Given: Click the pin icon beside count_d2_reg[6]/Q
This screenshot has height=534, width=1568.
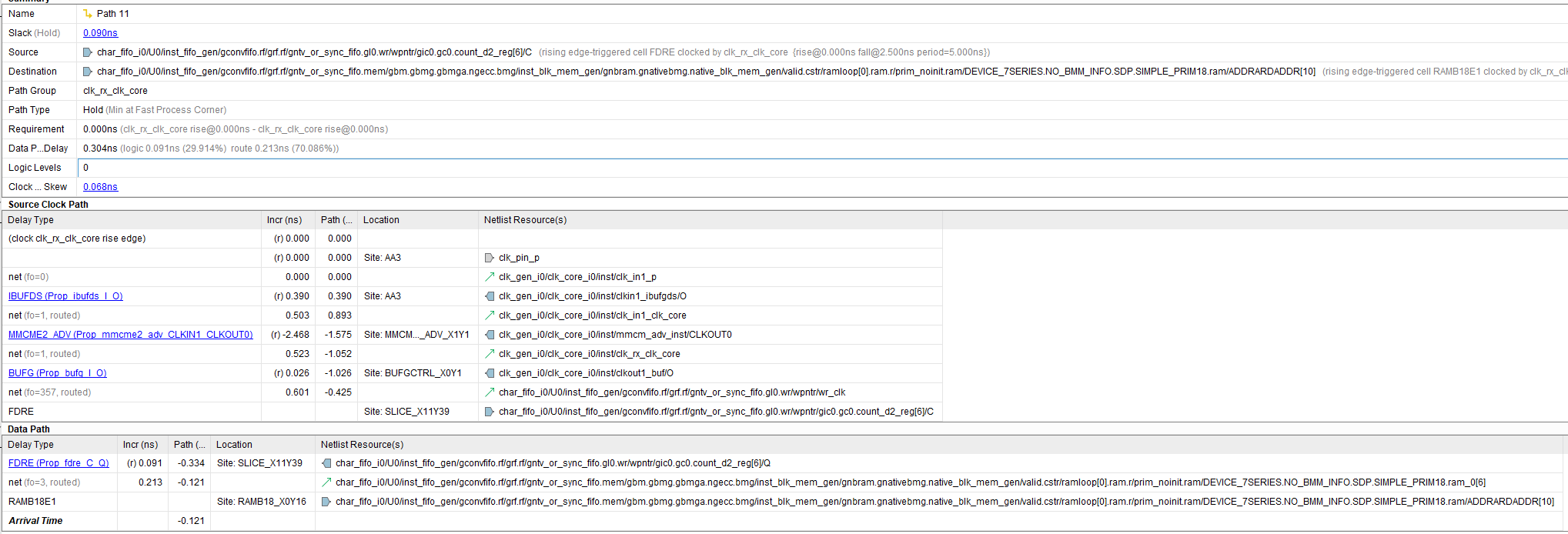Looking at the screenshot, I should click(x=326, y=463).
